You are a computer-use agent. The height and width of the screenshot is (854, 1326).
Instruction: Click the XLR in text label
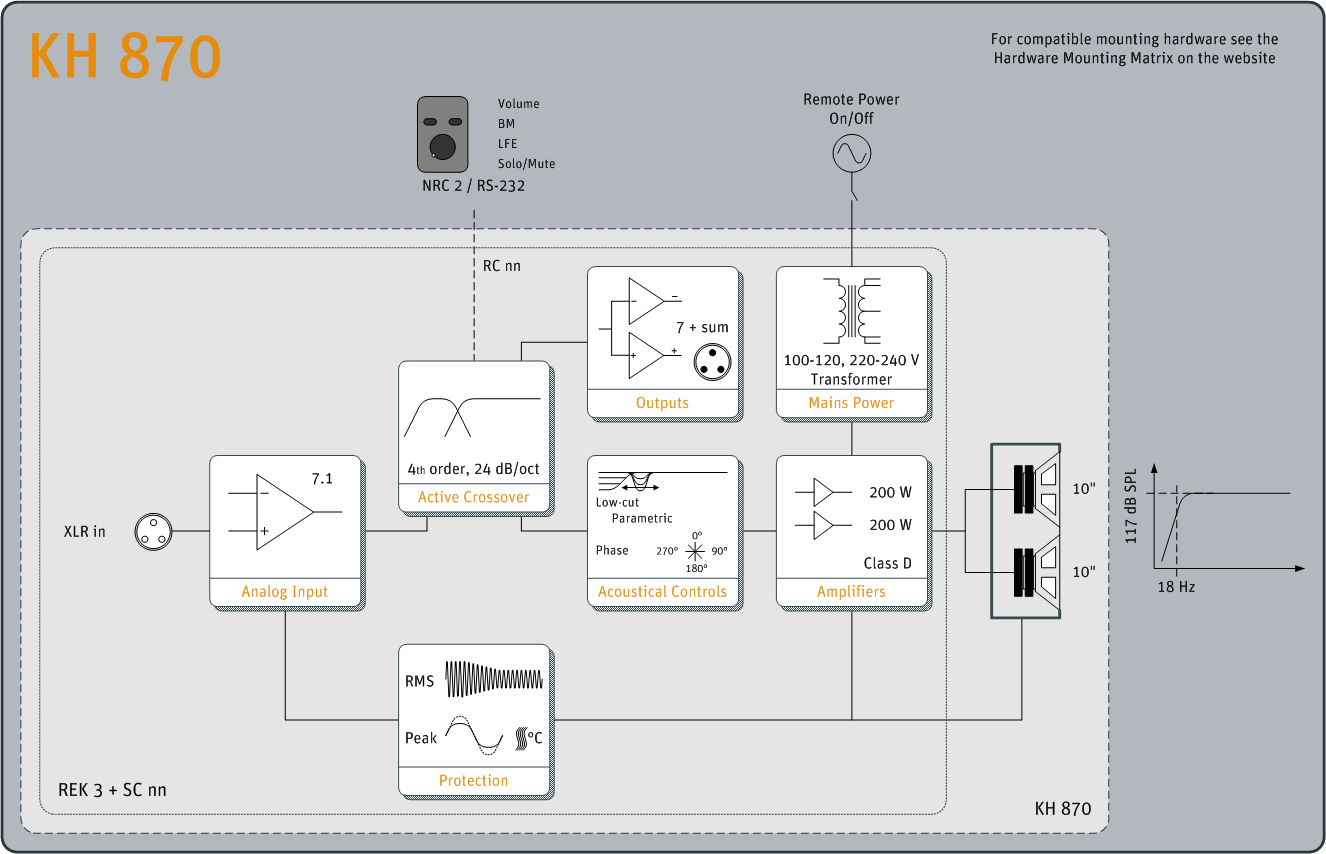(85, 531)
